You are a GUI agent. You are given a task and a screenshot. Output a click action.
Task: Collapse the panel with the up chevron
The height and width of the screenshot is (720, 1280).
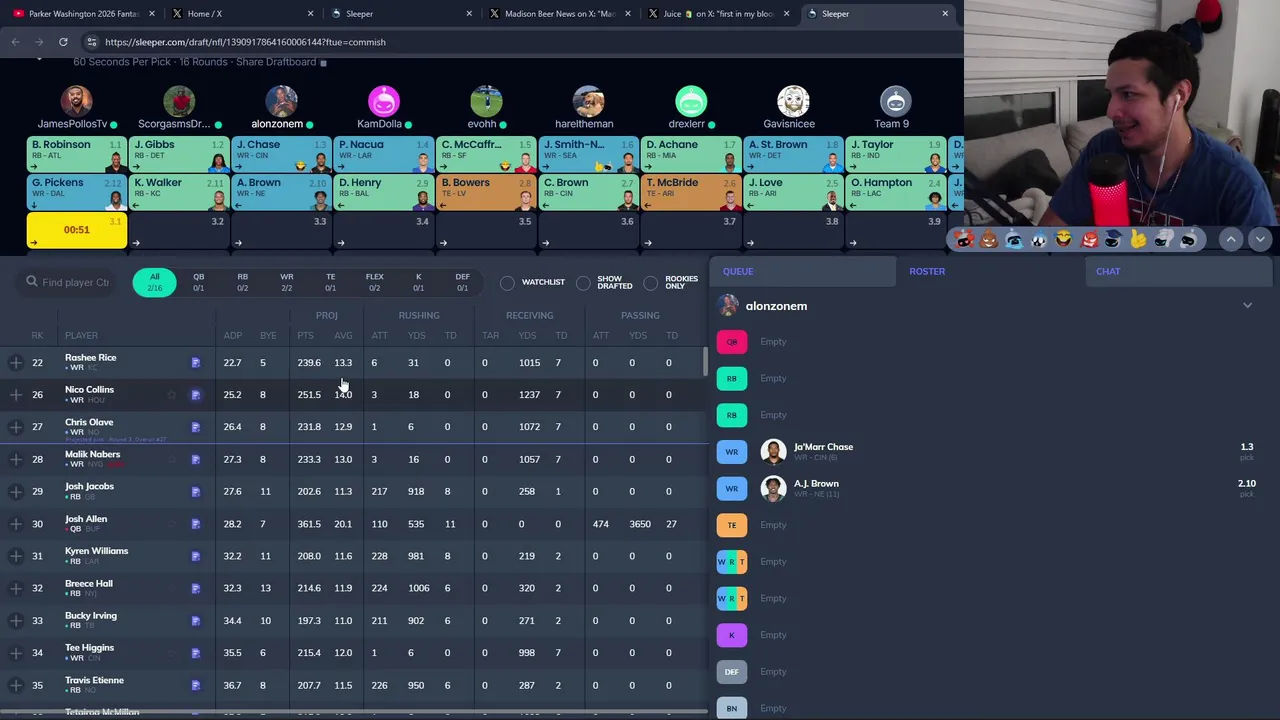click(x=1231, y=239)
